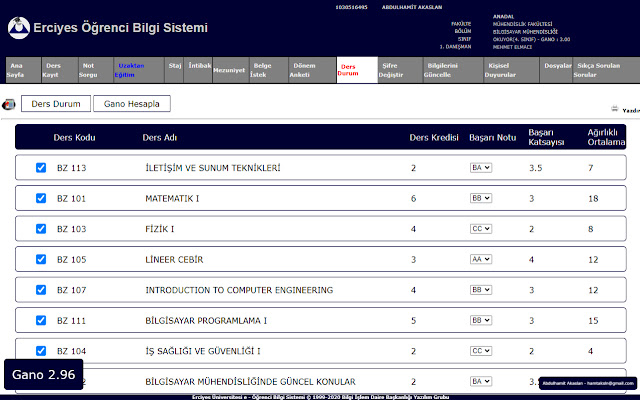Toggle the checkbox for MATEMATİK I
This screenshot has height=400, width=640.
[x=41, y=199]
